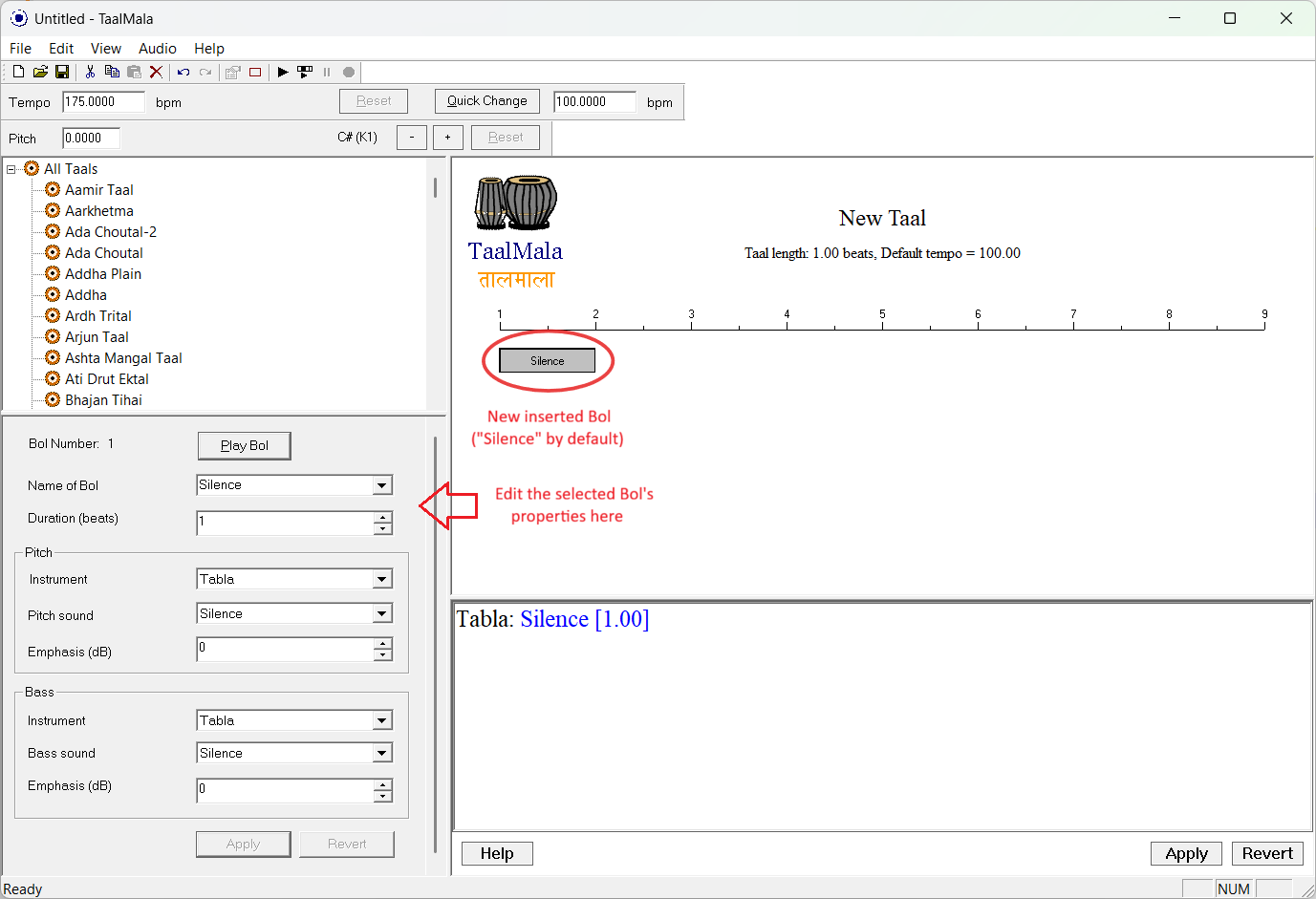Image resolution: width=1316 pixels, height=899 pixels.
Task: Select the All Taals root item
Action: point(71,169)
